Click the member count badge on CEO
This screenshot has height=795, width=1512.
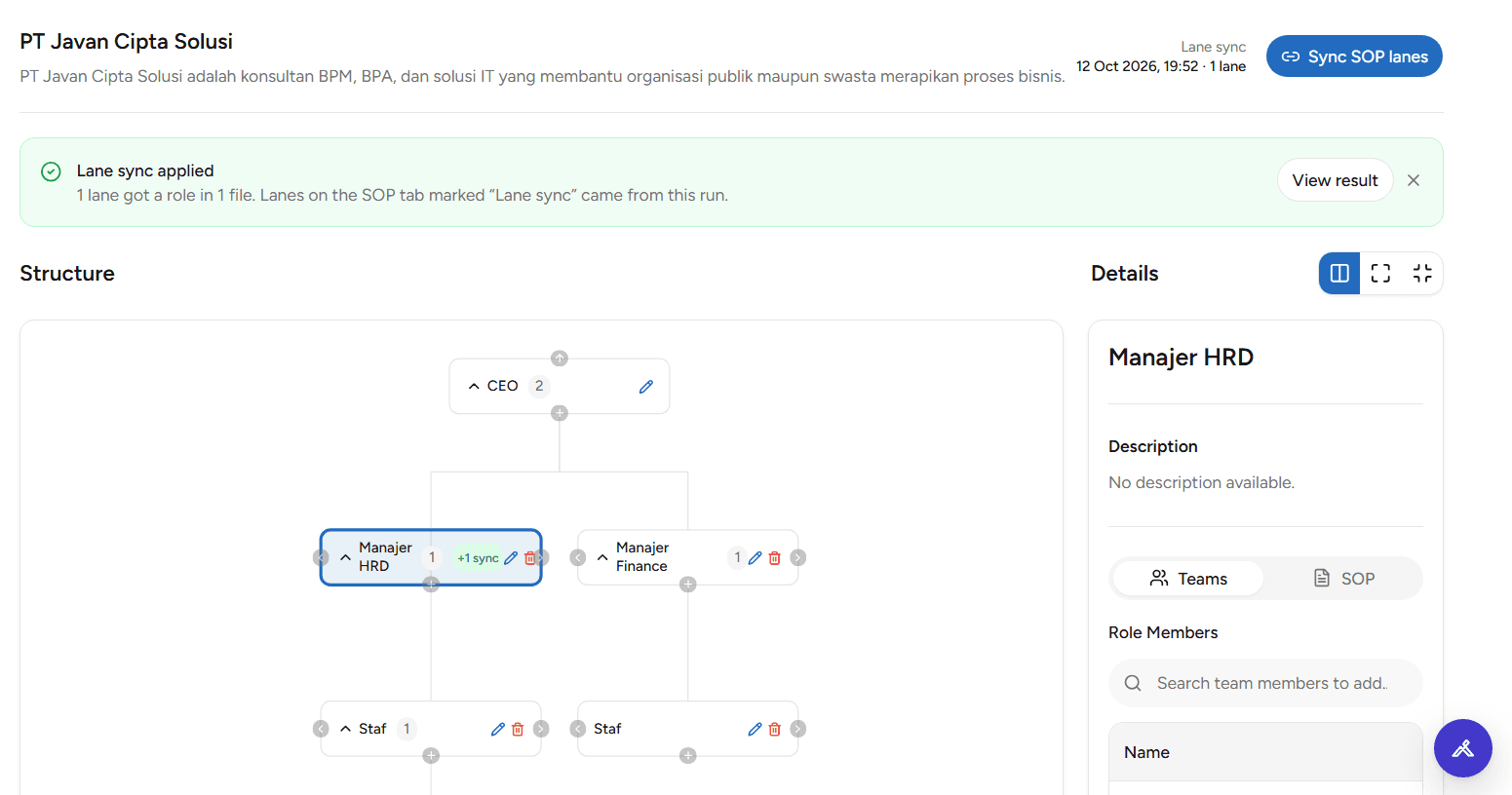539,386
